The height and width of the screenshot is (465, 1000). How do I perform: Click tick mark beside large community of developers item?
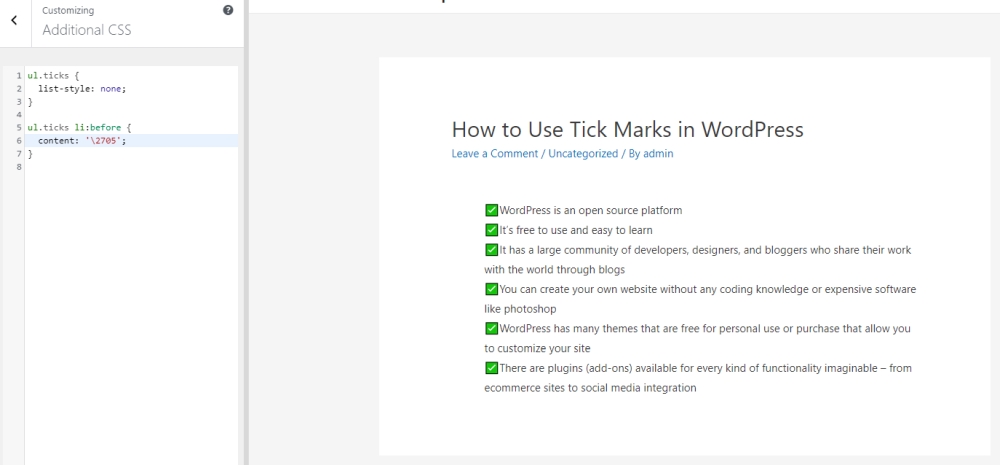pos(491,249)
